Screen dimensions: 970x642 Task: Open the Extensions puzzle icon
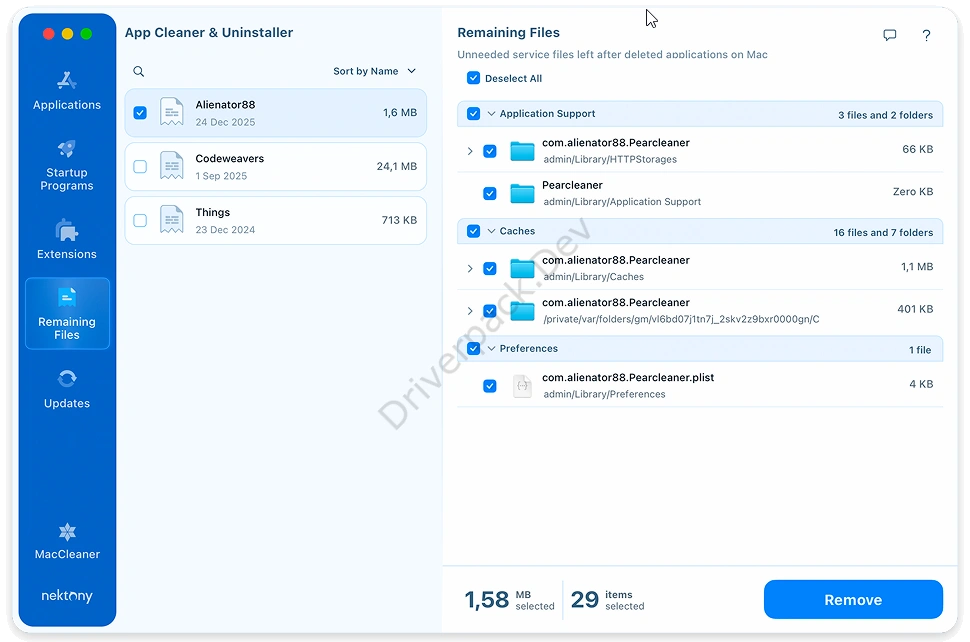(x=67, y=230)
